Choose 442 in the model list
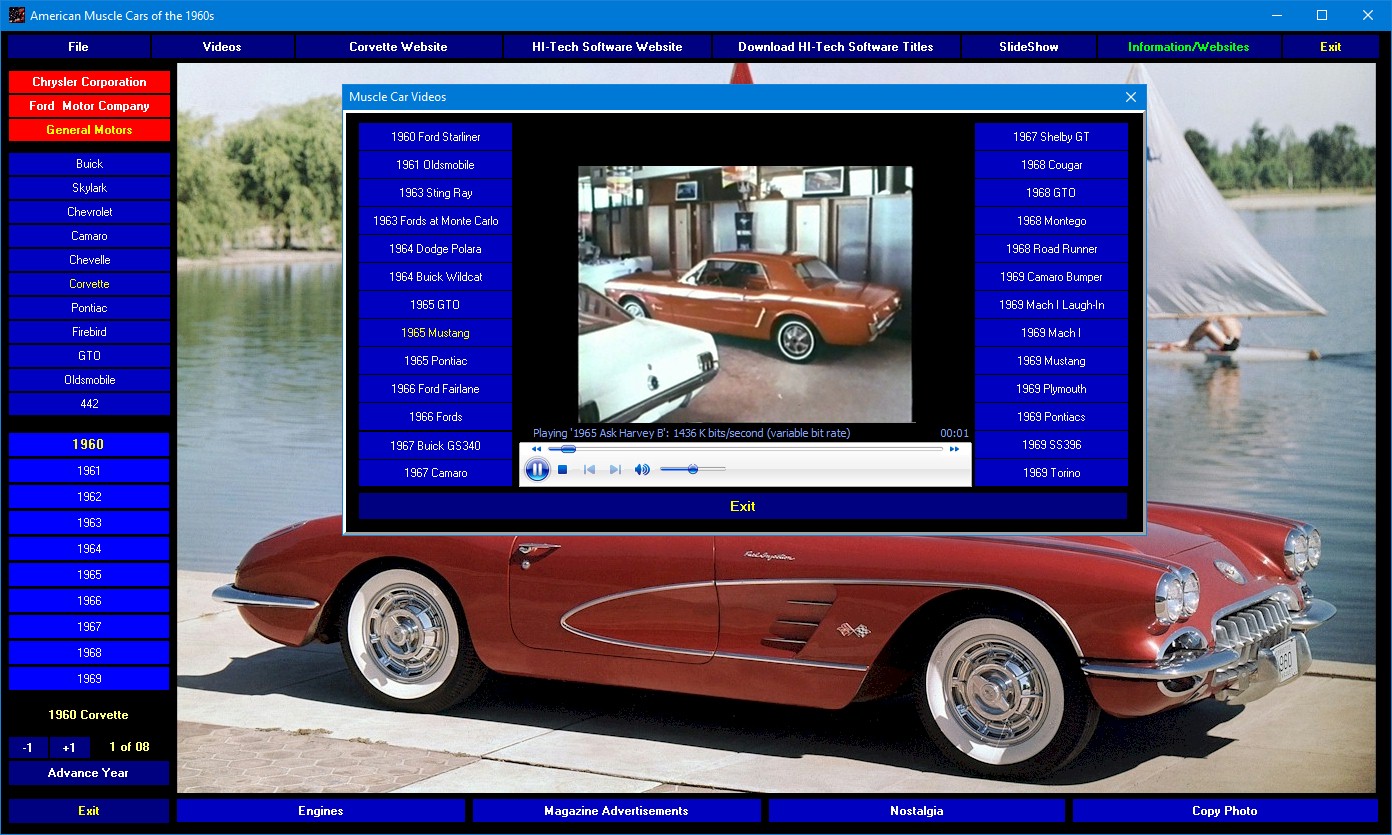The image size is (1392, 835). [x=90, y=404]
